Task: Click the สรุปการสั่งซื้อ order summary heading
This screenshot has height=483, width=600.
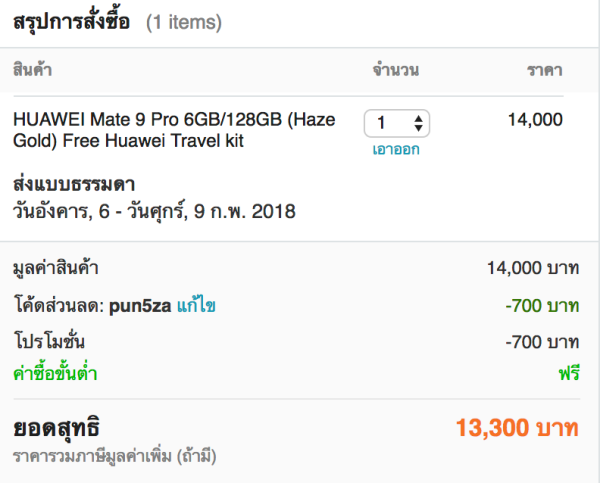Action: tap(71, 21)
